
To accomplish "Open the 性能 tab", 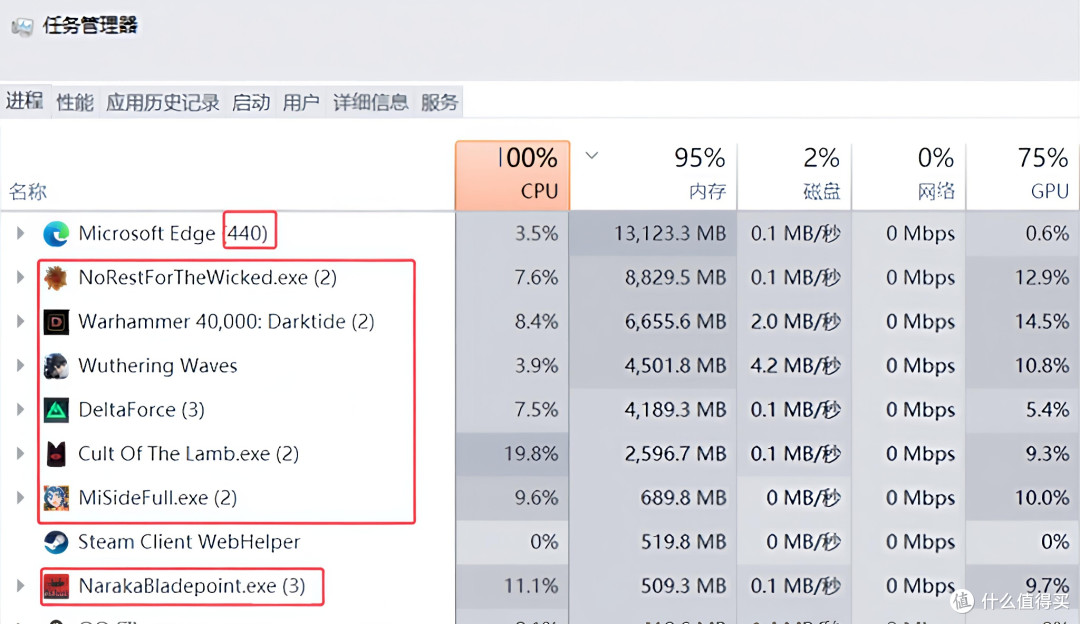I will (75, 103).
